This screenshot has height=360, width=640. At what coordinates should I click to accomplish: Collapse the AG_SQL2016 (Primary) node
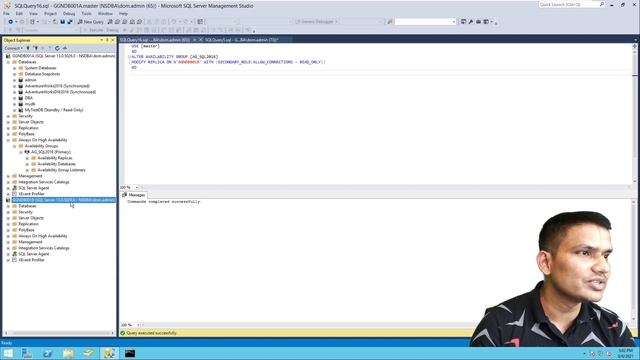tap(21, 152)
